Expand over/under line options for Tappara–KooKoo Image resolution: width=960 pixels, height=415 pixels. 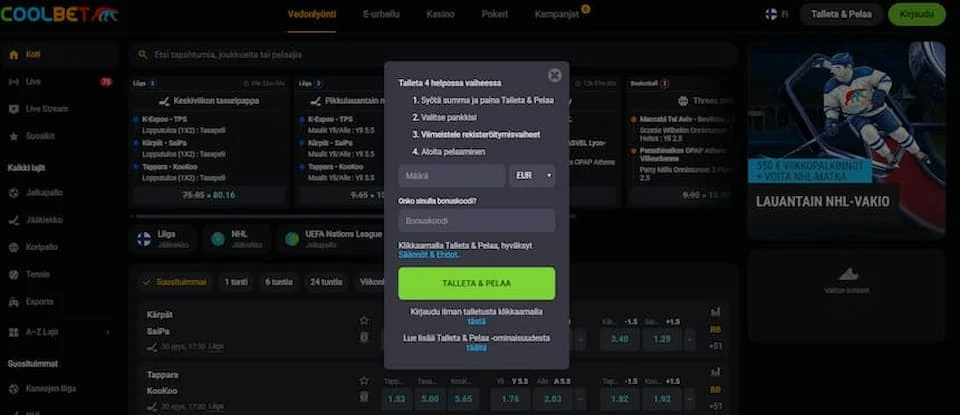(580, 399)
